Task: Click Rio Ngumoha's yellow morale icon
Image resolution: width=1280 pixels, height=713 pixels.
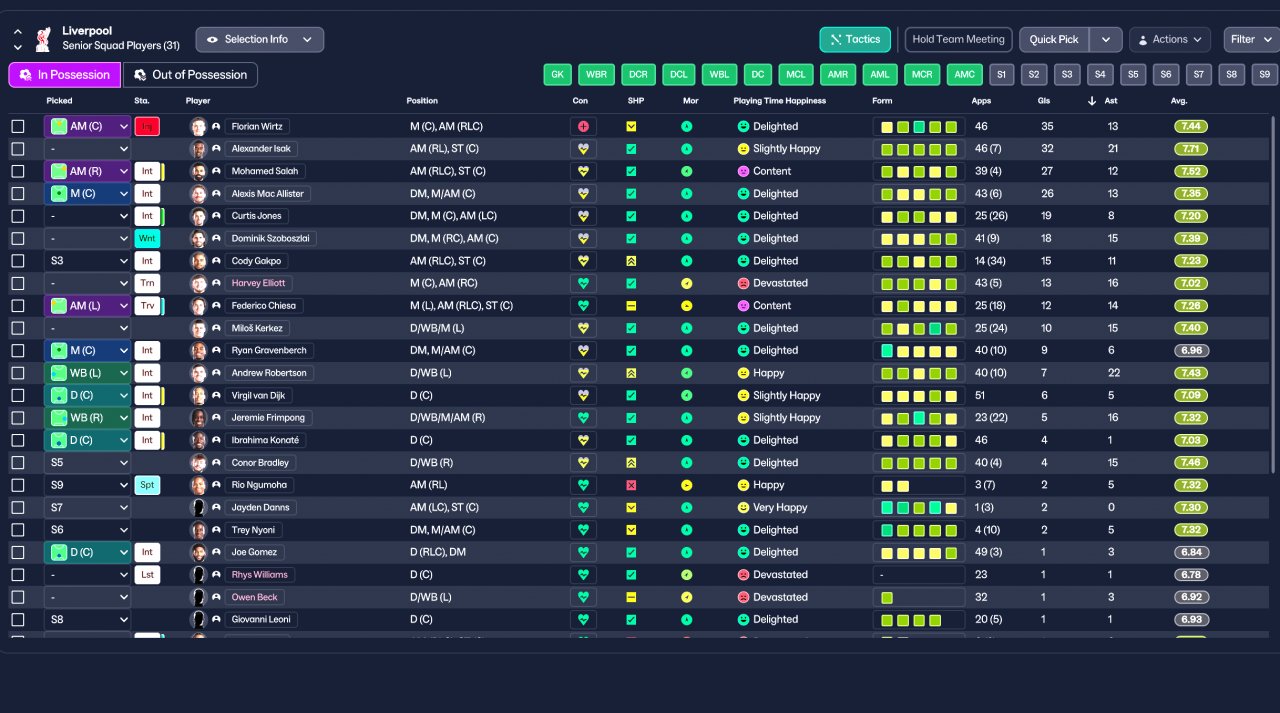Action: point(686,485)
